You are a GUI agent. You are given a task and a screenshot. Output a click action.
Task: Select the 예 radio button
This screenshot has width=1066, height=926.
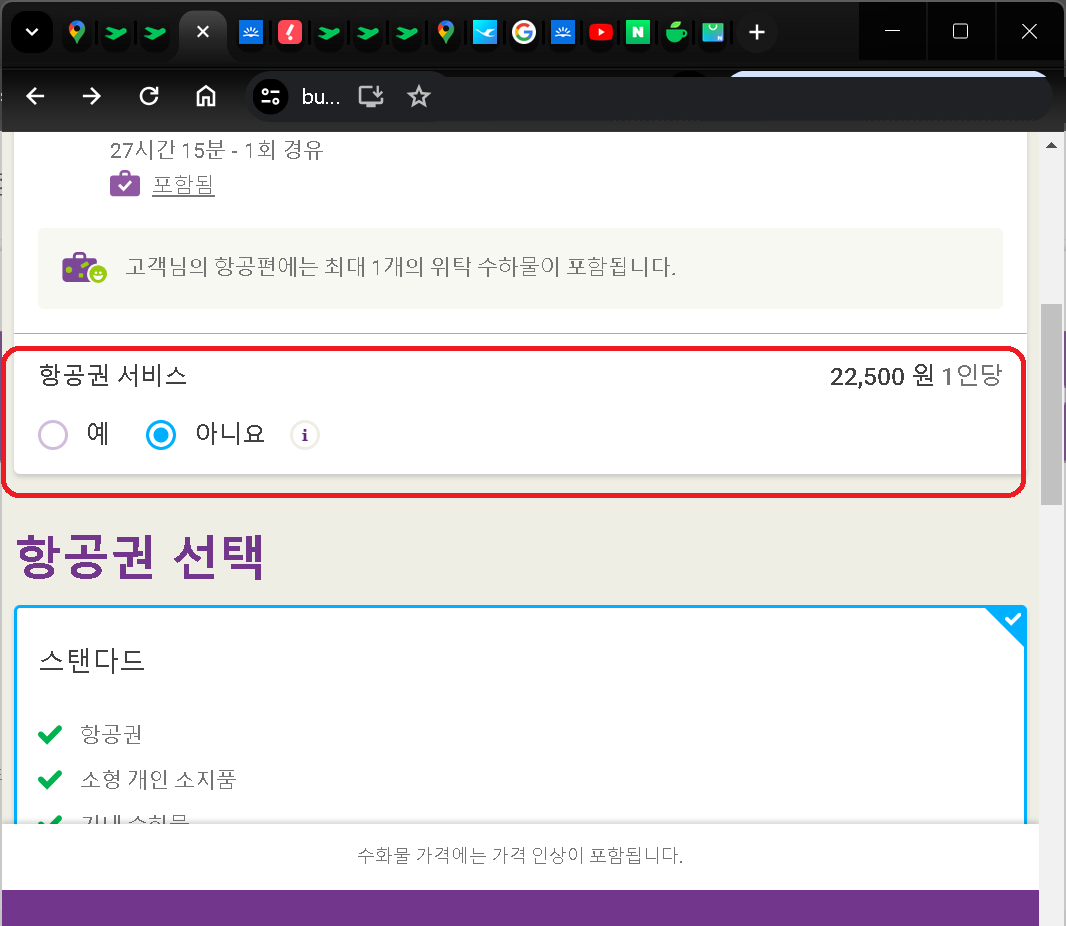53,435
